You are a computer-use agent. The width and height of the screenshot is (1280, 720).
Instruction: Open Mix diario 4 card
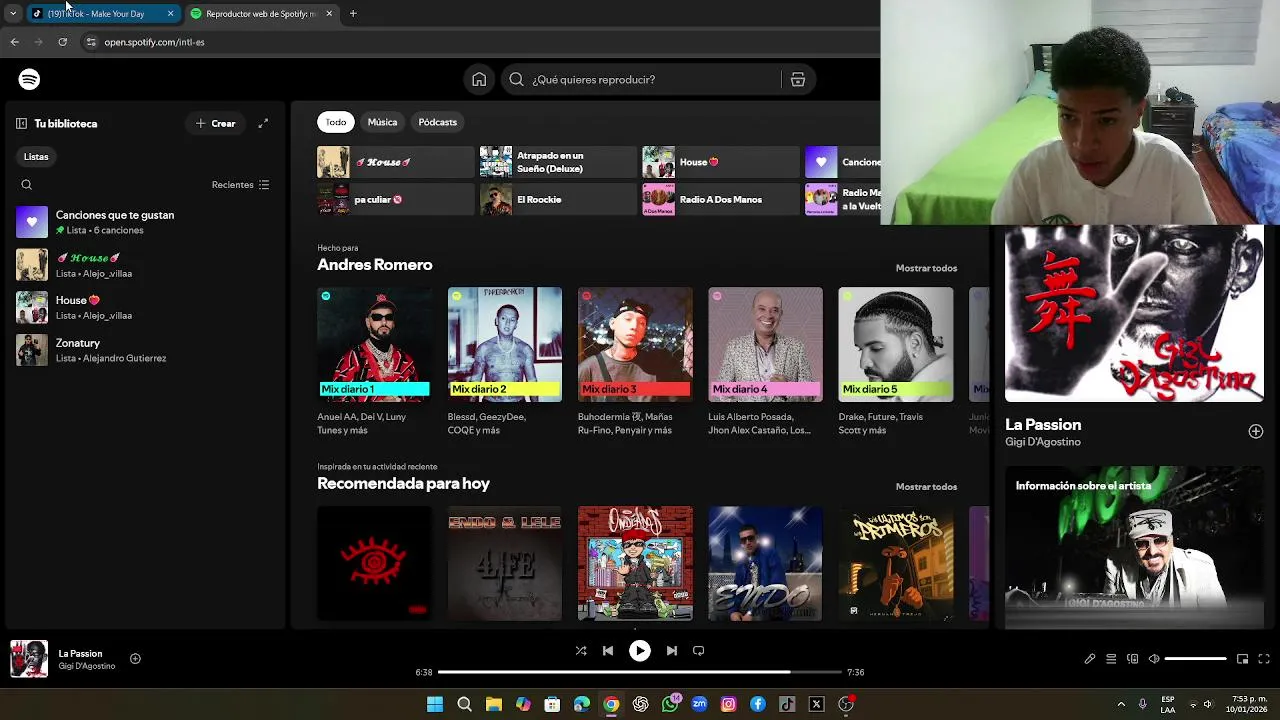click(x=765, y=362)
